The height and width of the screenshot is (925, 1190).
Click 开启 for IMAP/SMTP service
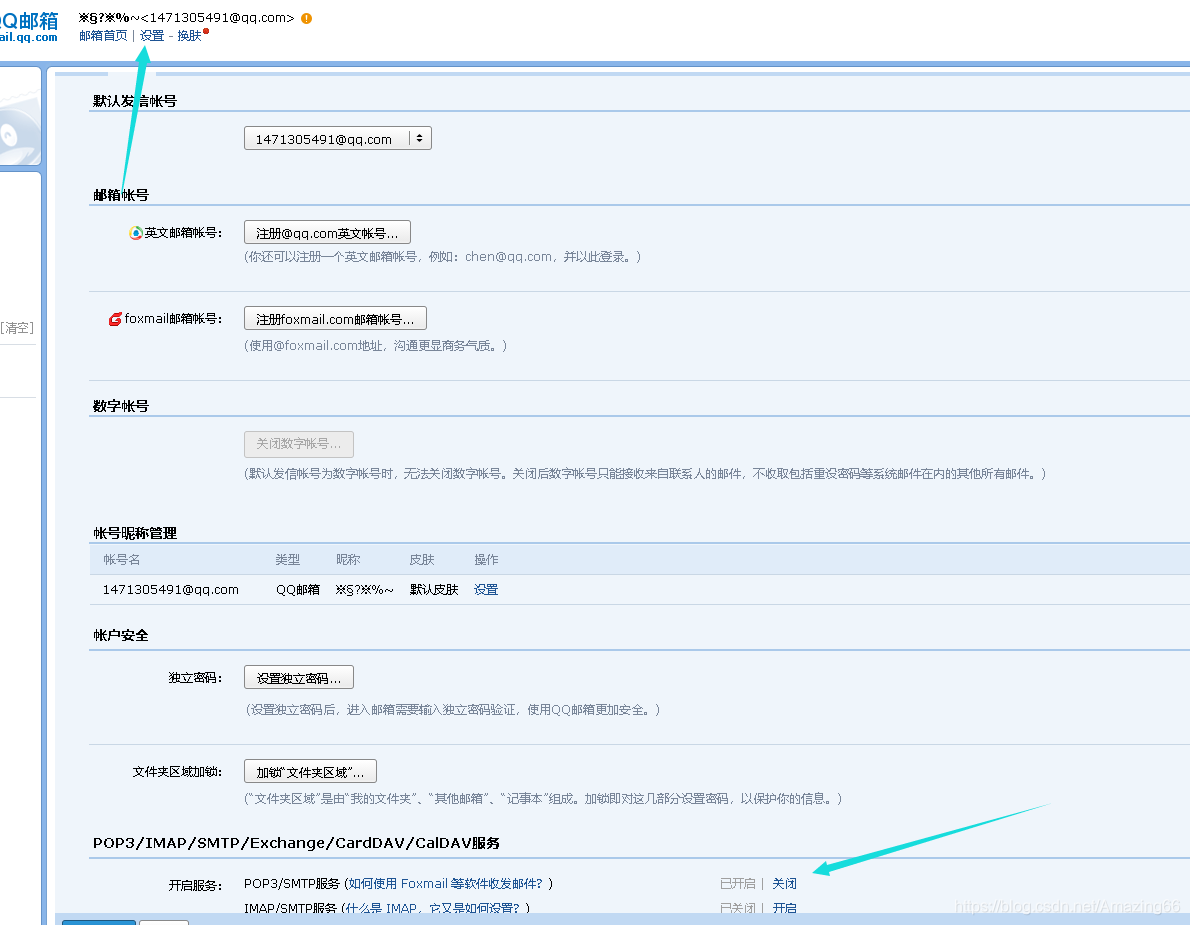pos(784,908)
